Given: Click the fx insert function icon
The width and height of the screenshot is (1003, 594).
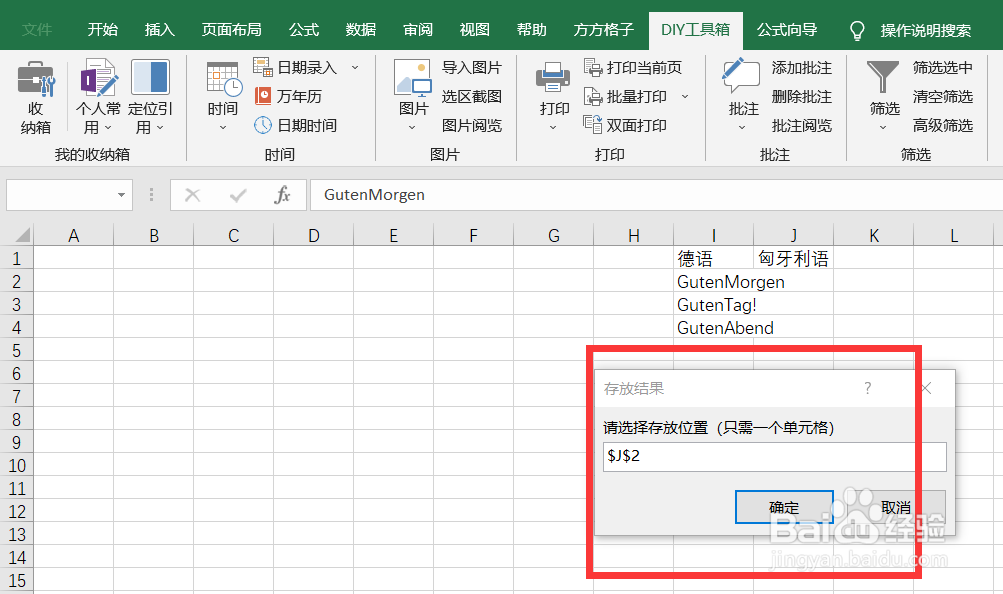Looking at the screenshot, I should (x=282, y=195).
